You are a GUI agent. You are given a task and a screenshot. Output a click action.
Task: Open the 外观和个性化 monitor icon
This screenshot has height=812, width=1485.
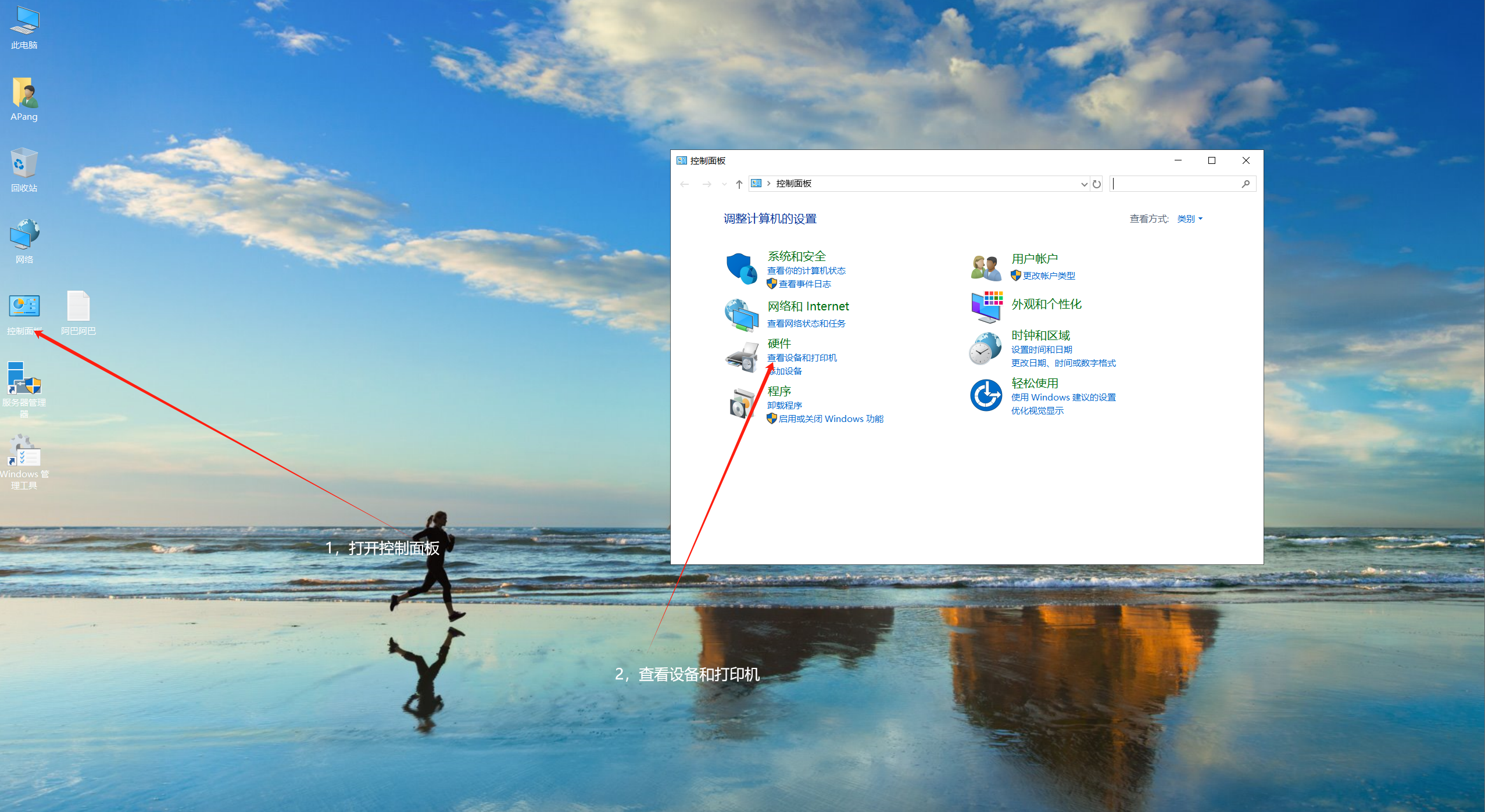point(986,306)
